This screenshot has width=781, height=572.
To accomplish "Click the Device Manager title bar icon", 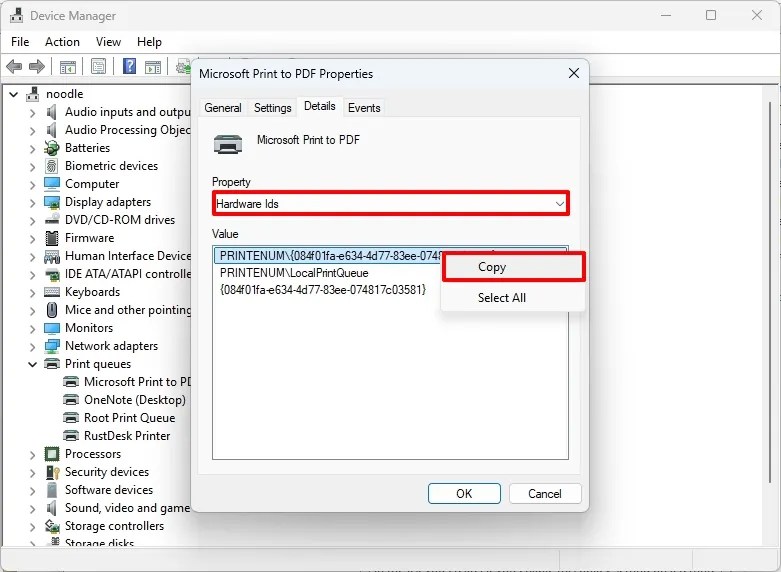I will (x=16, y=15).
